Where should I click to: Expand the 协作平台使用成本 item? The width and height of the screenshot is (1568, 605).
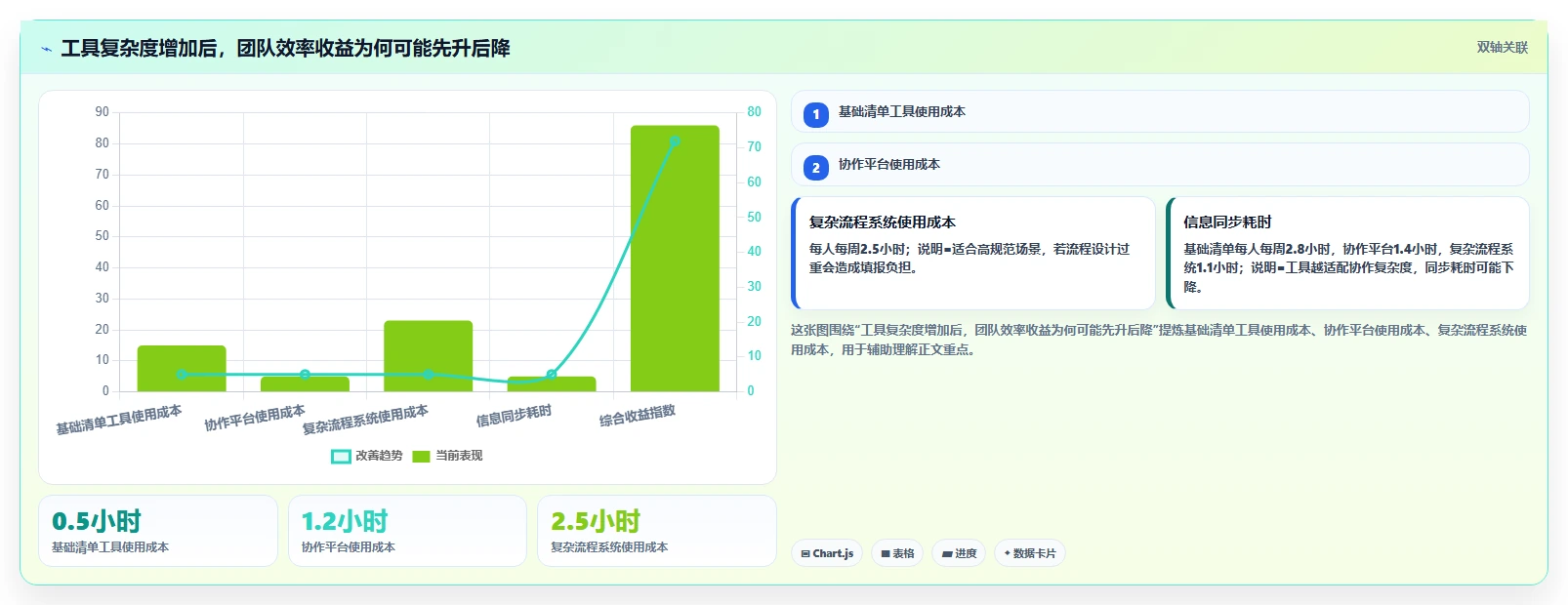point(1160,164)
